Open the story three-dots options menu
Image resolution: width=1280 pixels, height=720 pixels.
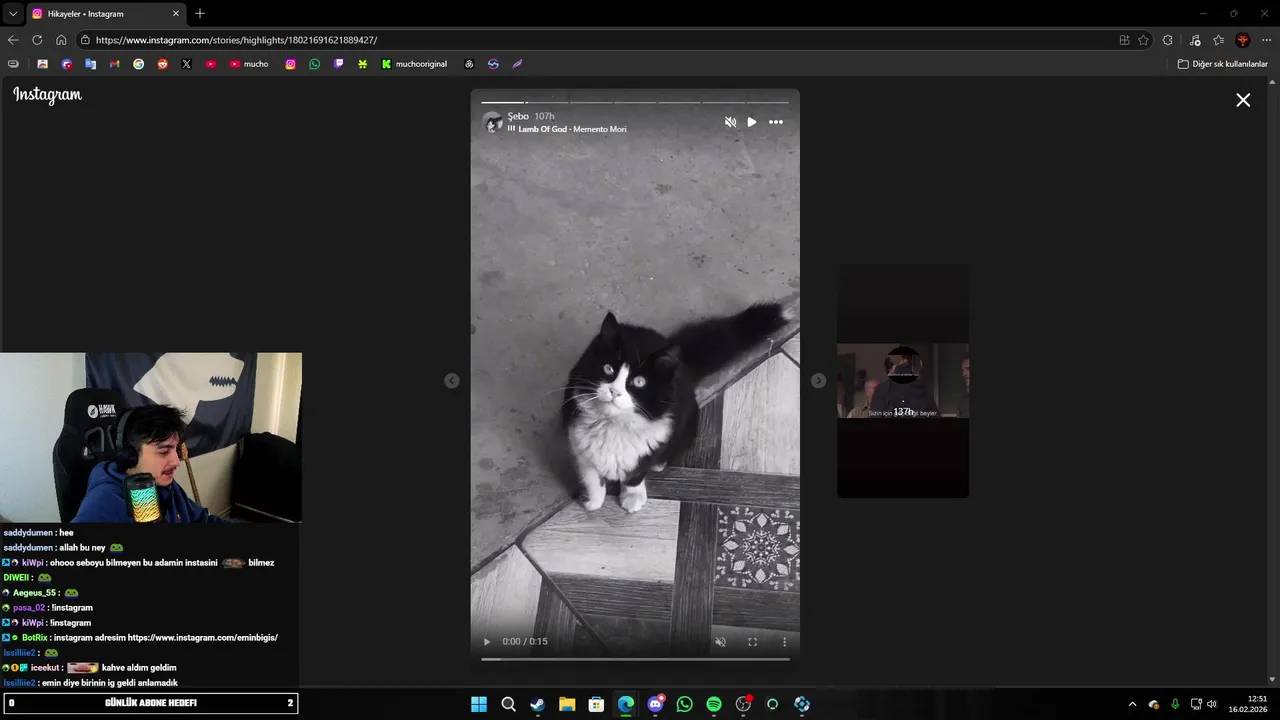[x=776, y=122]
